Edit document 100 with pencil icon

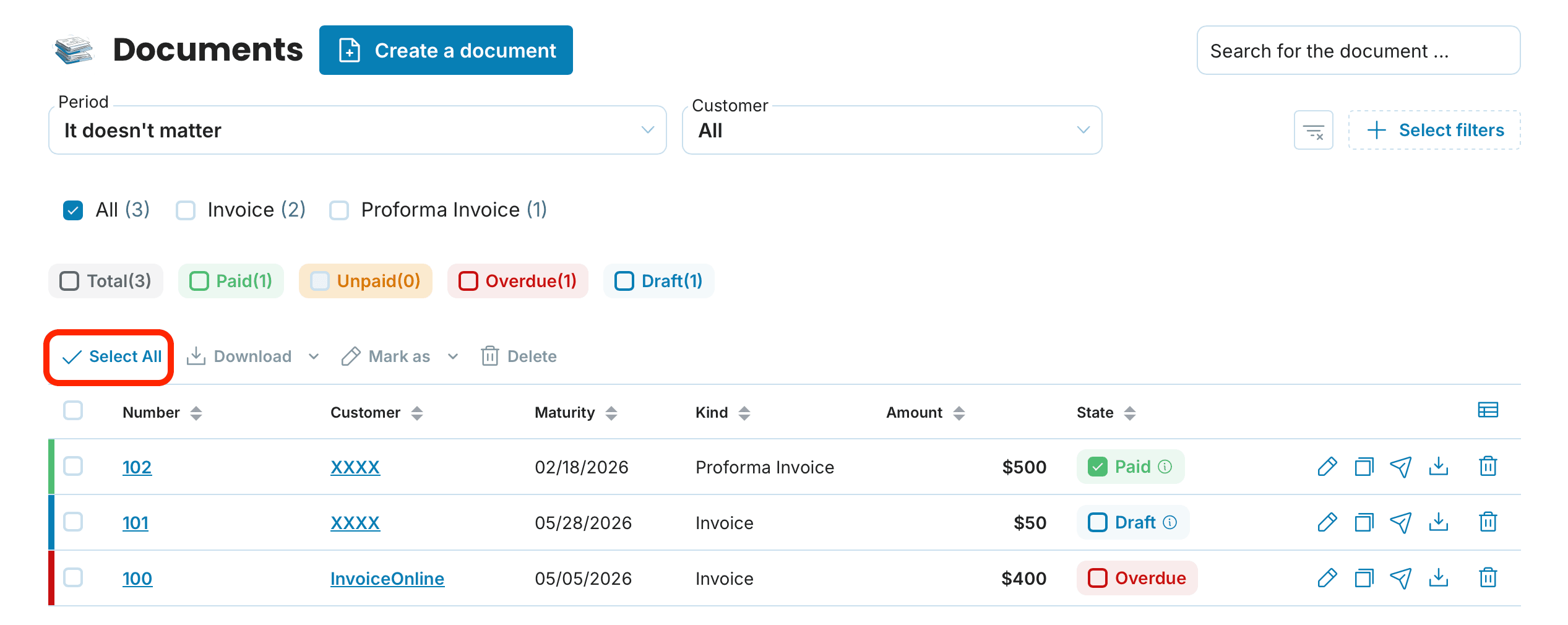(x=1327, y=578)
